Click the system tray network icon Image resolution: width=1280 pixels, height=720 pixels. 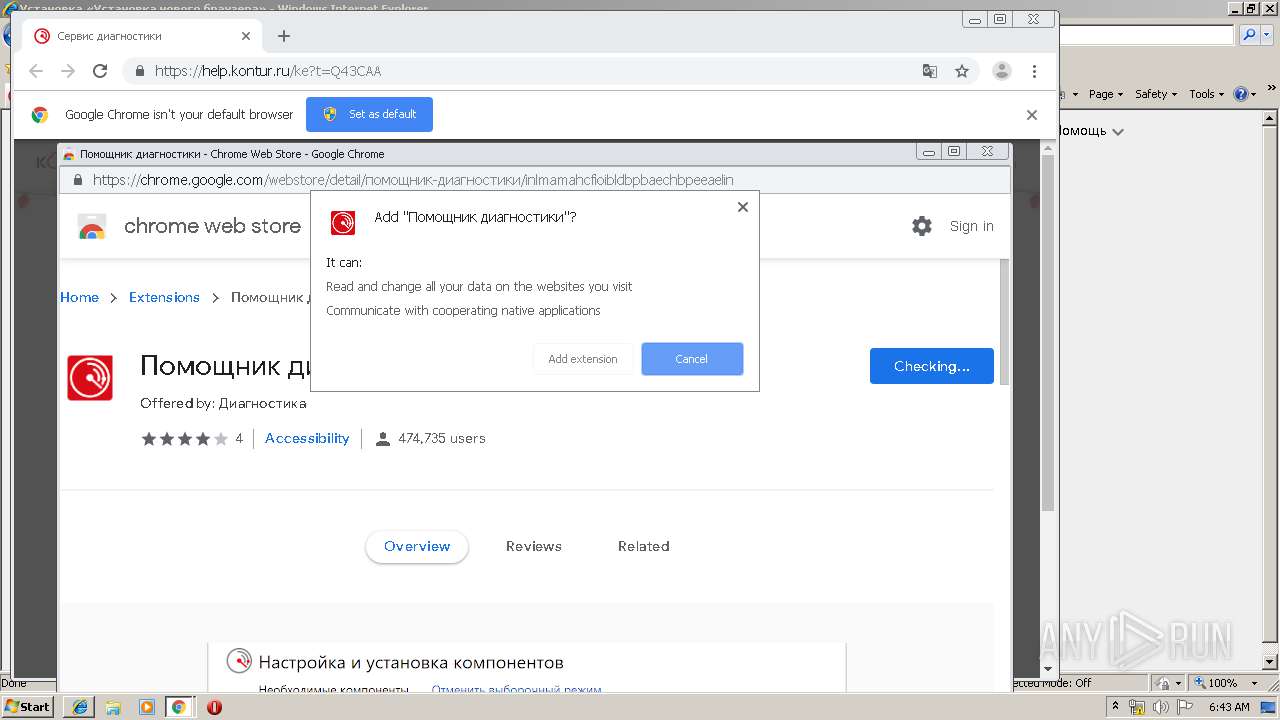[x=1138, y=707]
